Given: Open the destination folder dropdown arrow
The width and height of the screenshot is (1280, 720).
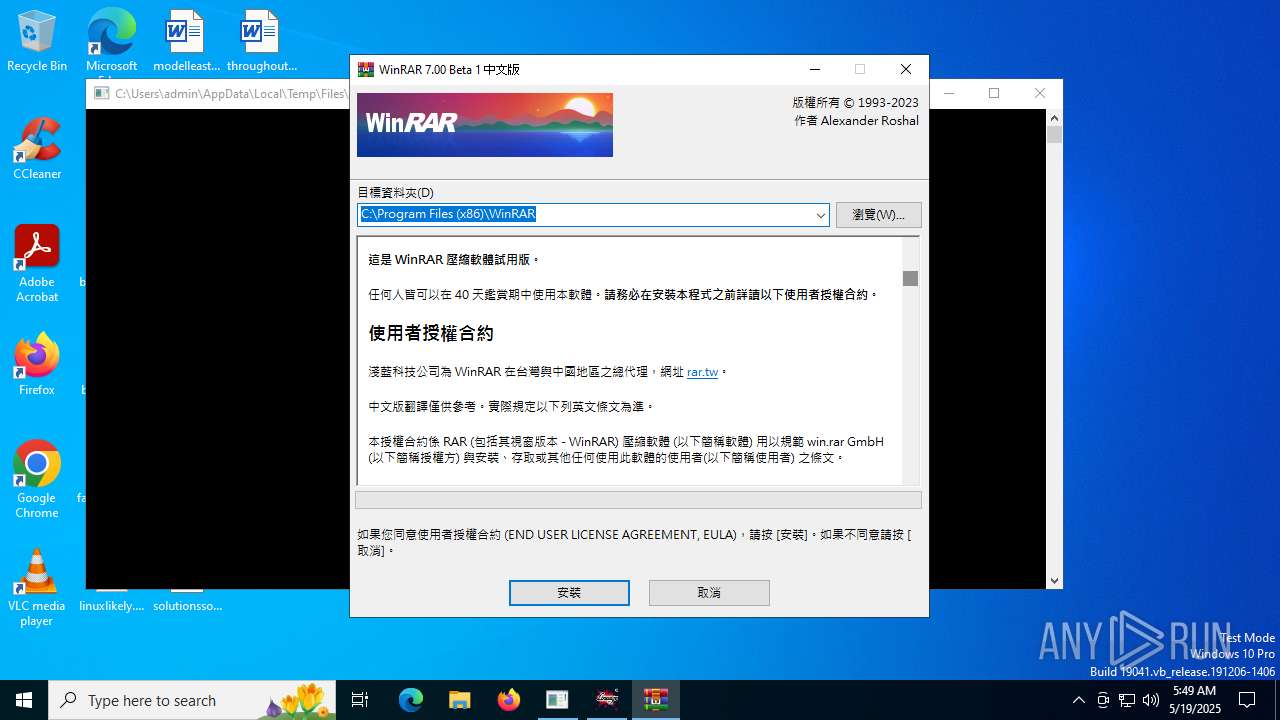Looking at the screenshot, I should (x=820, y=215).
